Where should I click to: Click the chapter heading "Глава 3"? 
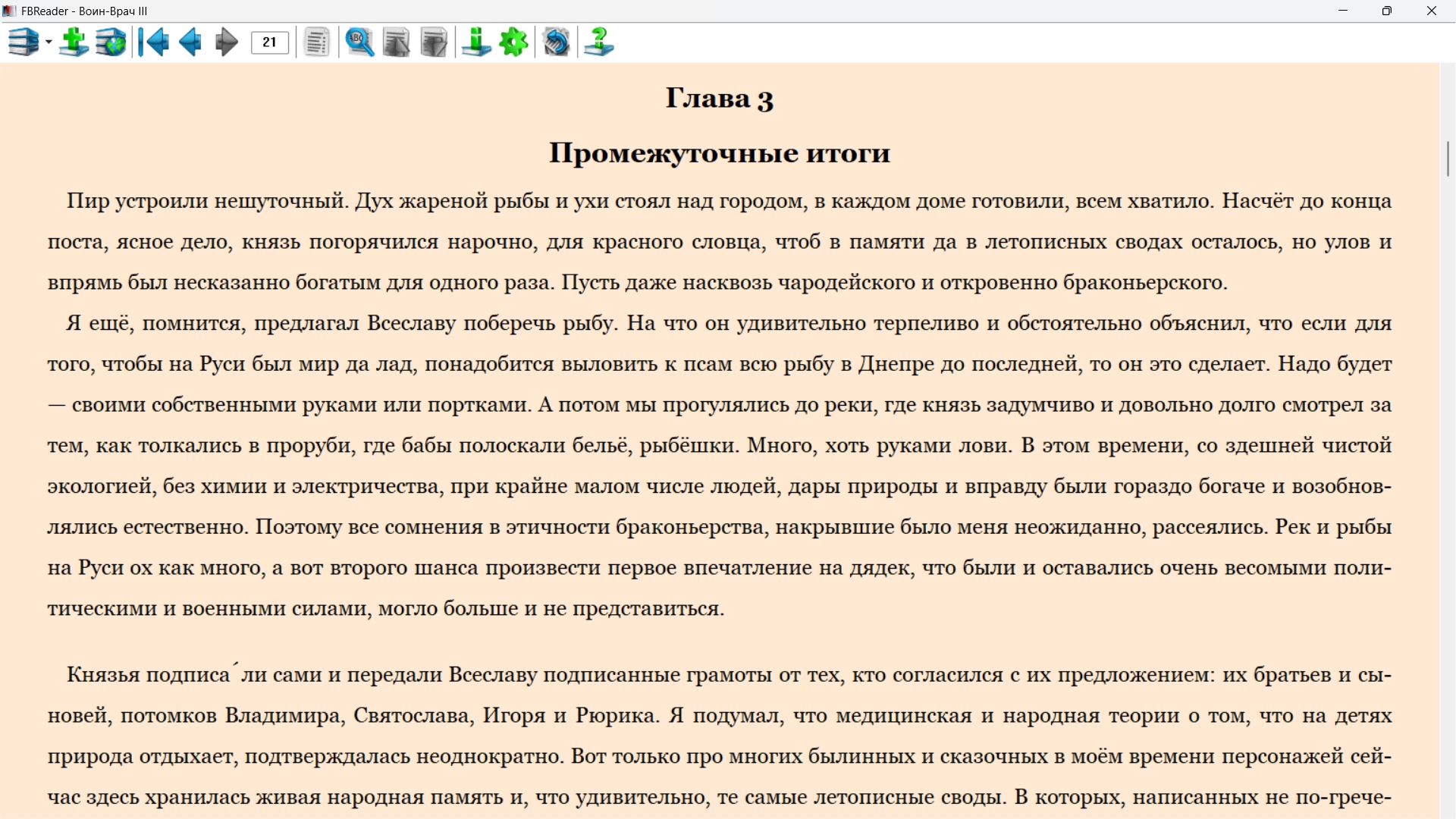click(719, 99)
